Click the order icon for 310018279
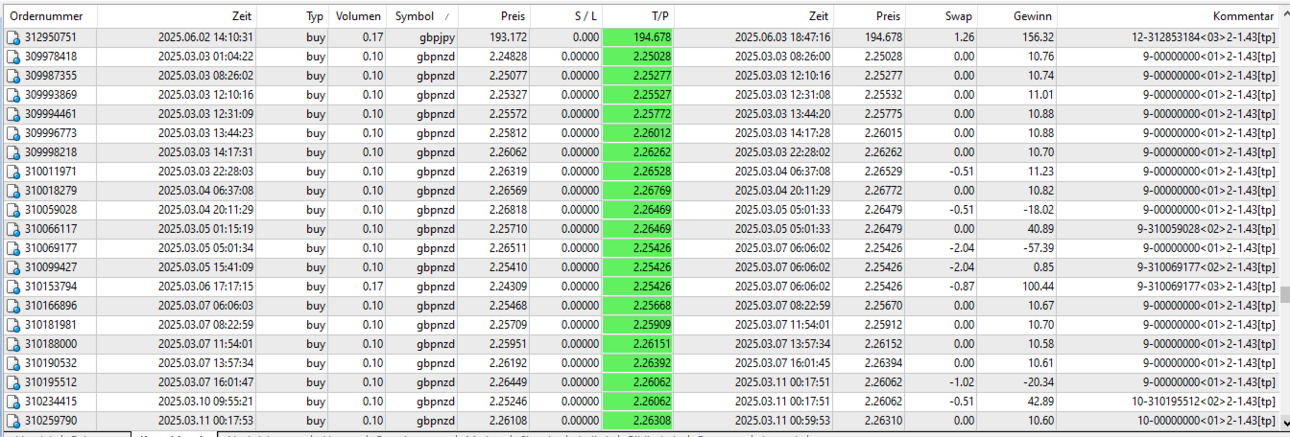The height and width of the screenshot is (437, 1290). coord(13,190)
